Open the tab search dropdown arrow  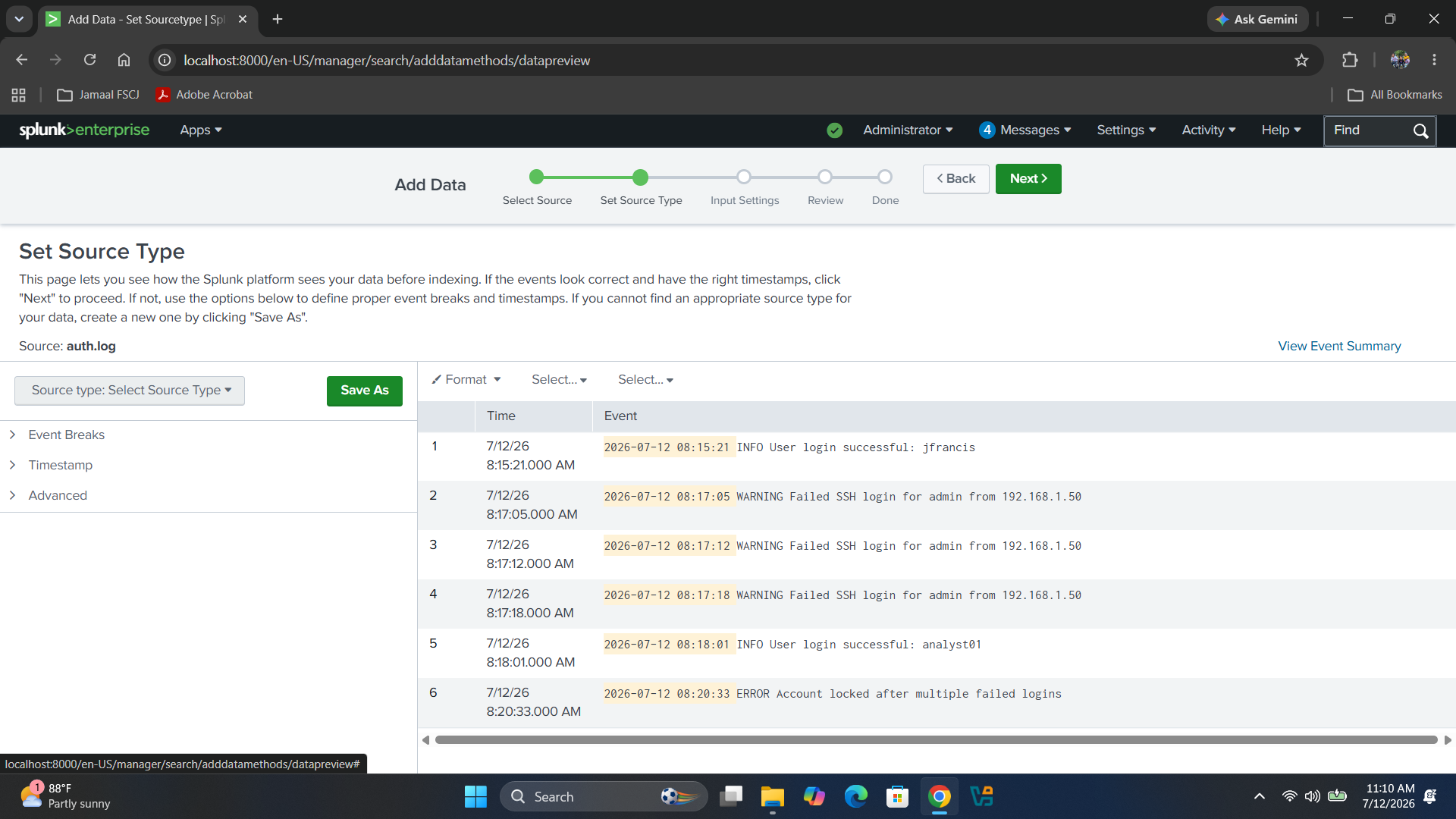[19, 19]
